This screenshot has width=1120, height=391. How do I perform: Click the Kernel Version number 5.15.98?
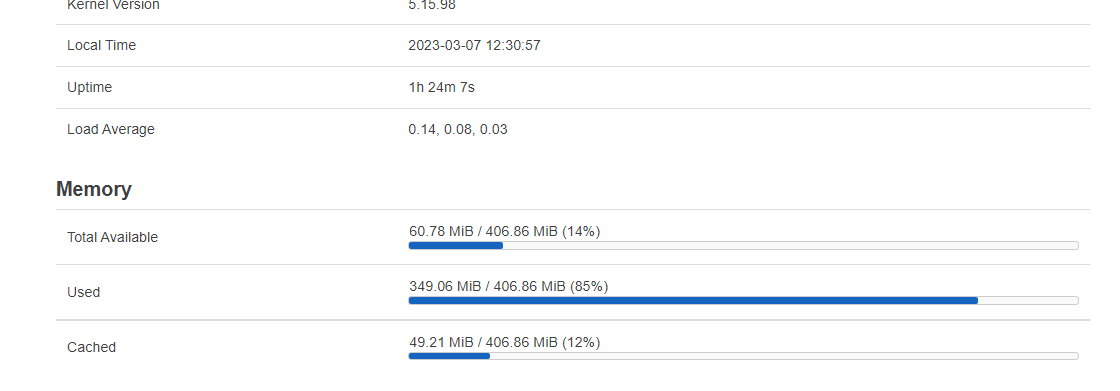click(432, 6)
